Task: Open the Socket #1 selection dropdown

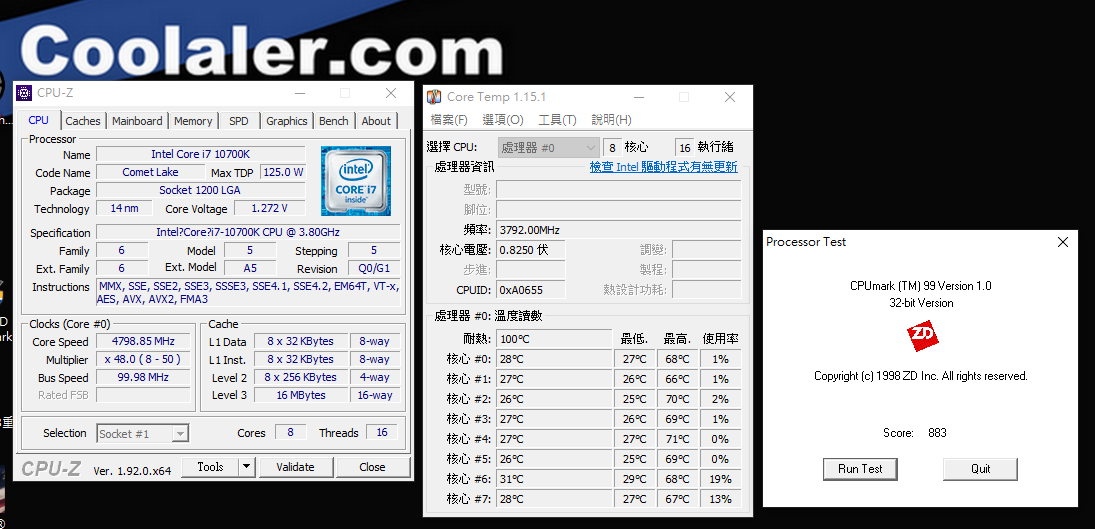Action: (x=142, y=433)
